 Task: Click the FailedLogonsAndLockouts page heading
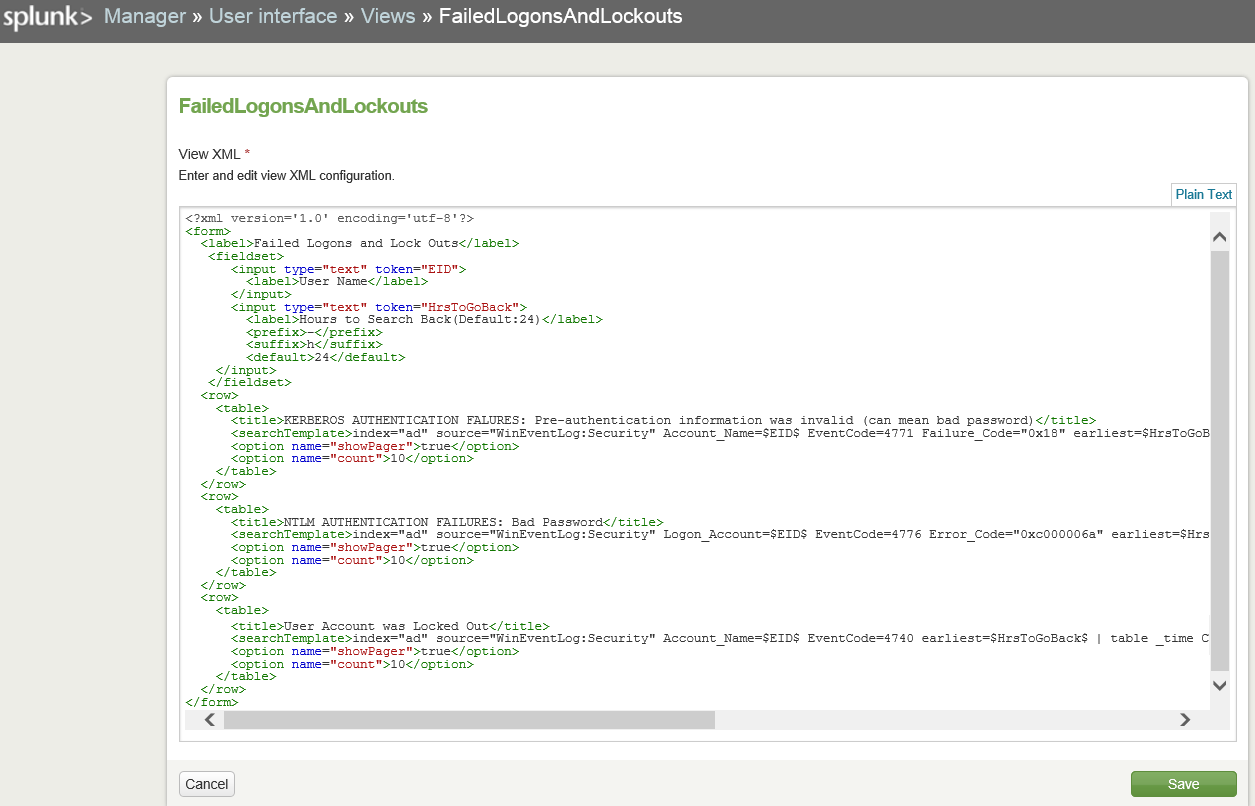click(303, 105)
